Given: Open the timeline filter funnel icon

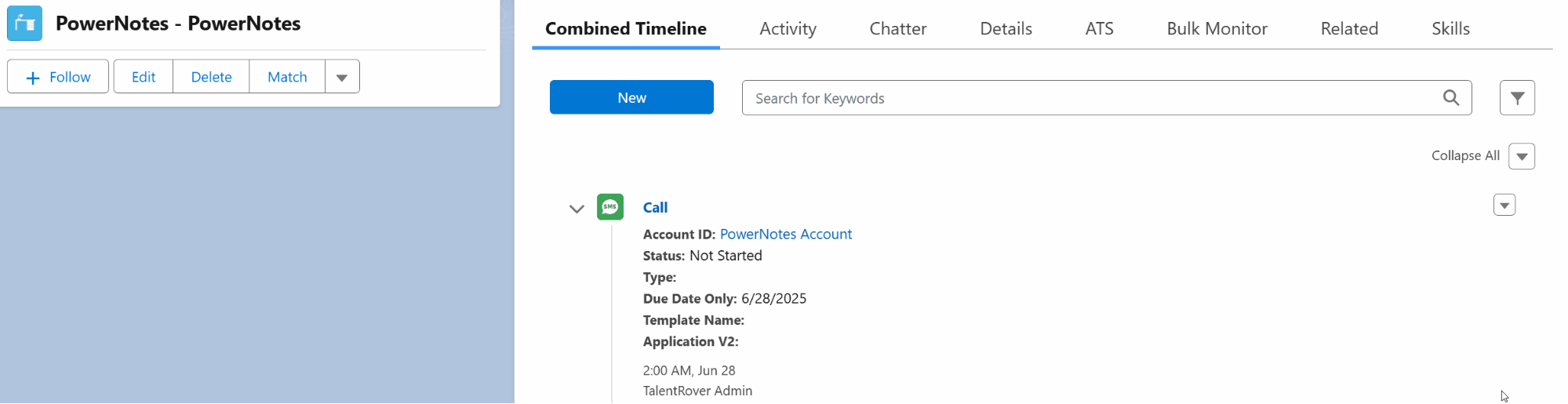Looking at the screenshot, I should (x=1517, y=98).
